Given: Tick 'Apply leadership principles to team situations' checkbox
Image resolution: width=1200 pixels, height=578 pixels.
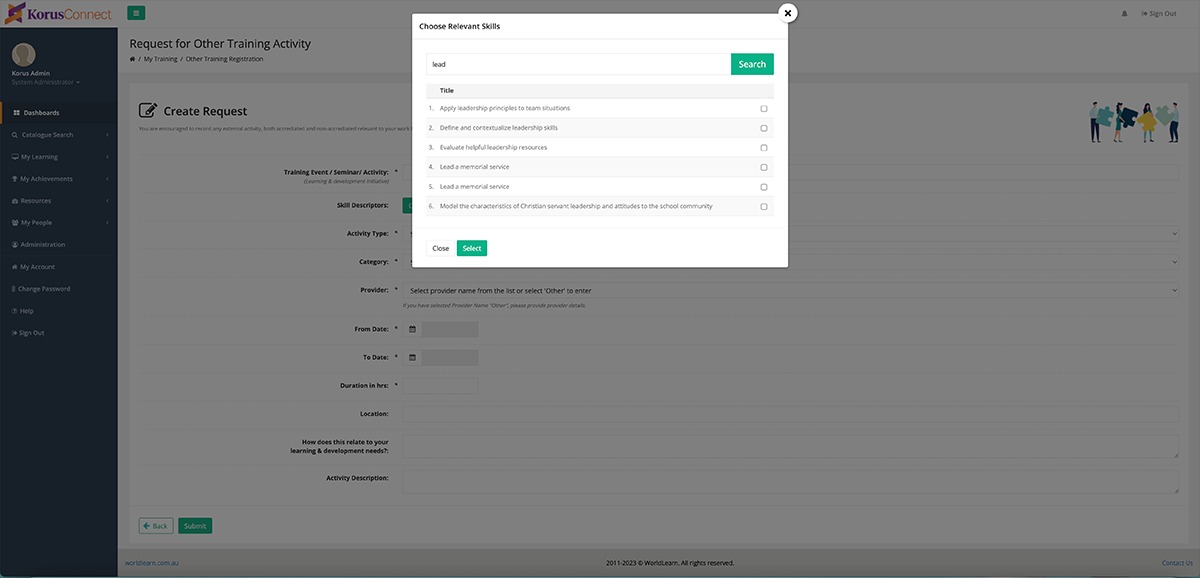Looking at the screenshot, I should click(764, 108).
